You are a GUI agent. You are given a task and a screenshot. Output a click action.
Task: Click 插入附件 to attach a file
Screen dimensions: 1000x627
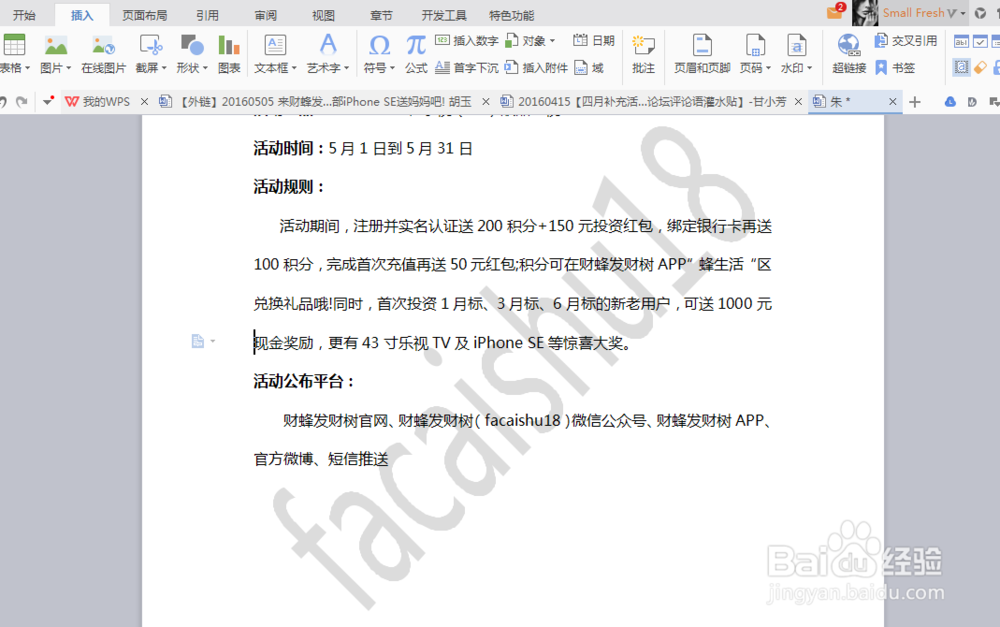coord(536,68)
